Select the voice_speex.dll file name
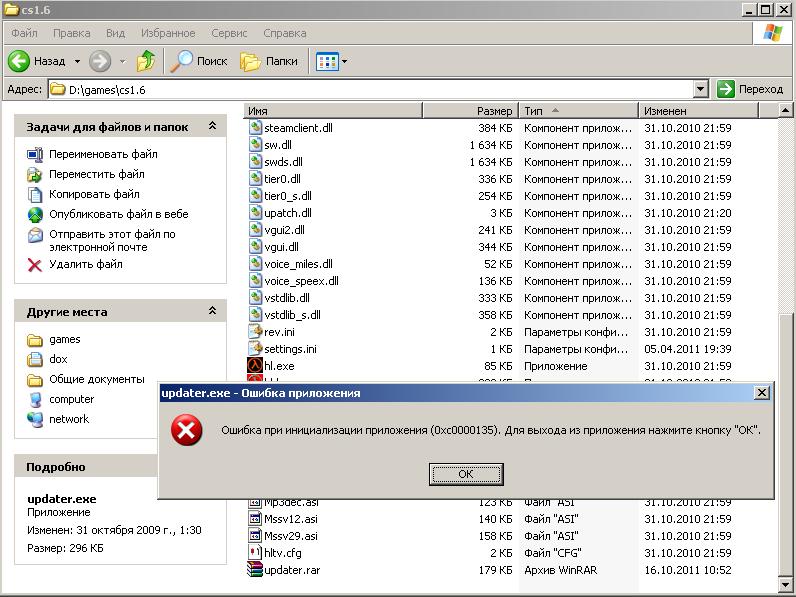 pyautogui.click(x=301, y=281)
